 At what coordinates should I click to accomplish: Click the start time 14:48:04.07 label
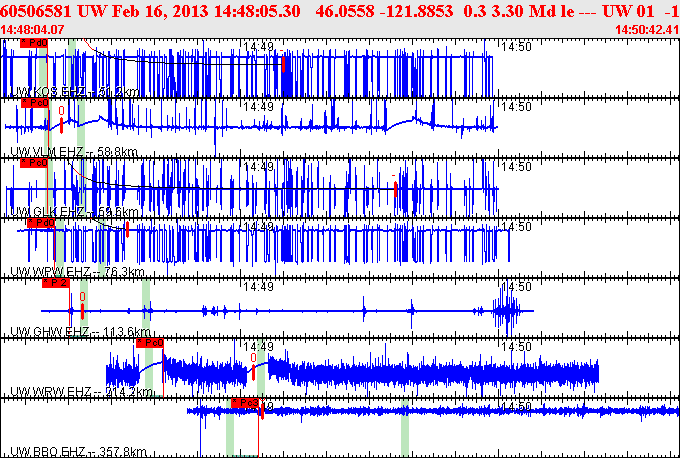pyautogui.click(x=33, y=30)
